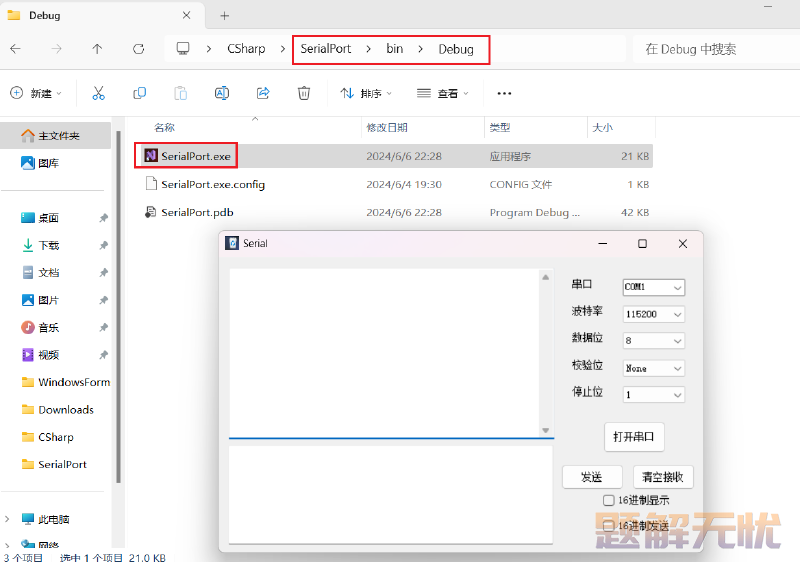Select the SerialPort.exe file

(x=393, y=156)
